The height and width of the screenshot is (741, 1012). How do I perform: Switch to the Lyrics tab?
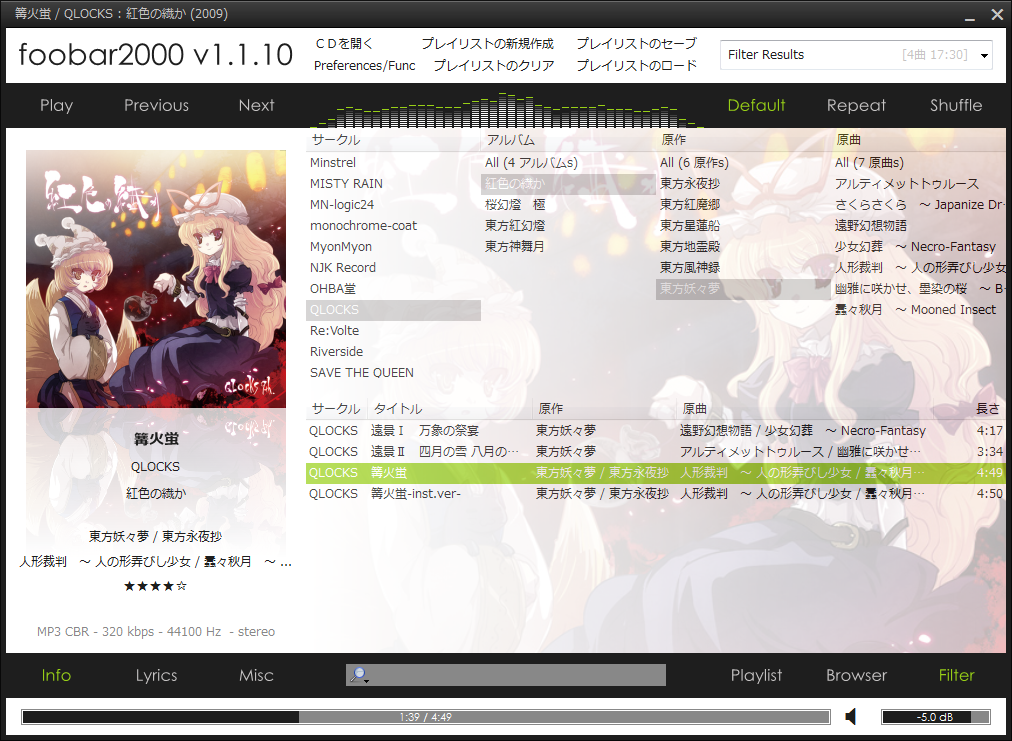(x=156, y=675)
